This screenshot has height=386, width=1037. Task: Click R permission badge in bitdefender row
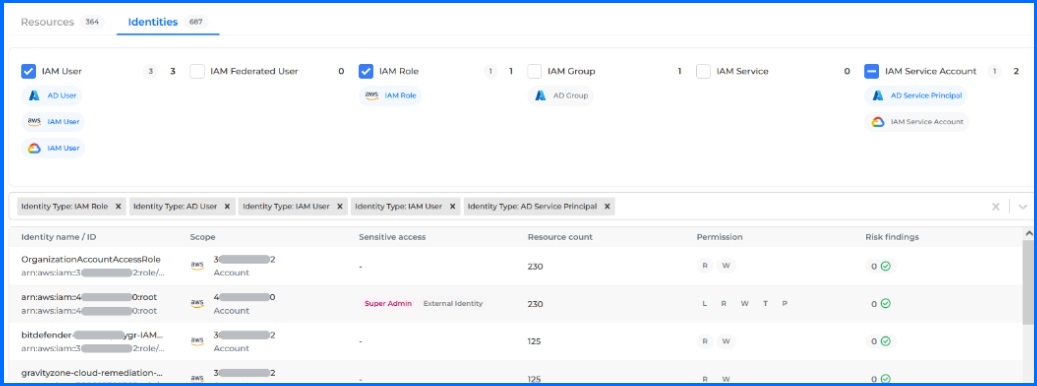706,342
